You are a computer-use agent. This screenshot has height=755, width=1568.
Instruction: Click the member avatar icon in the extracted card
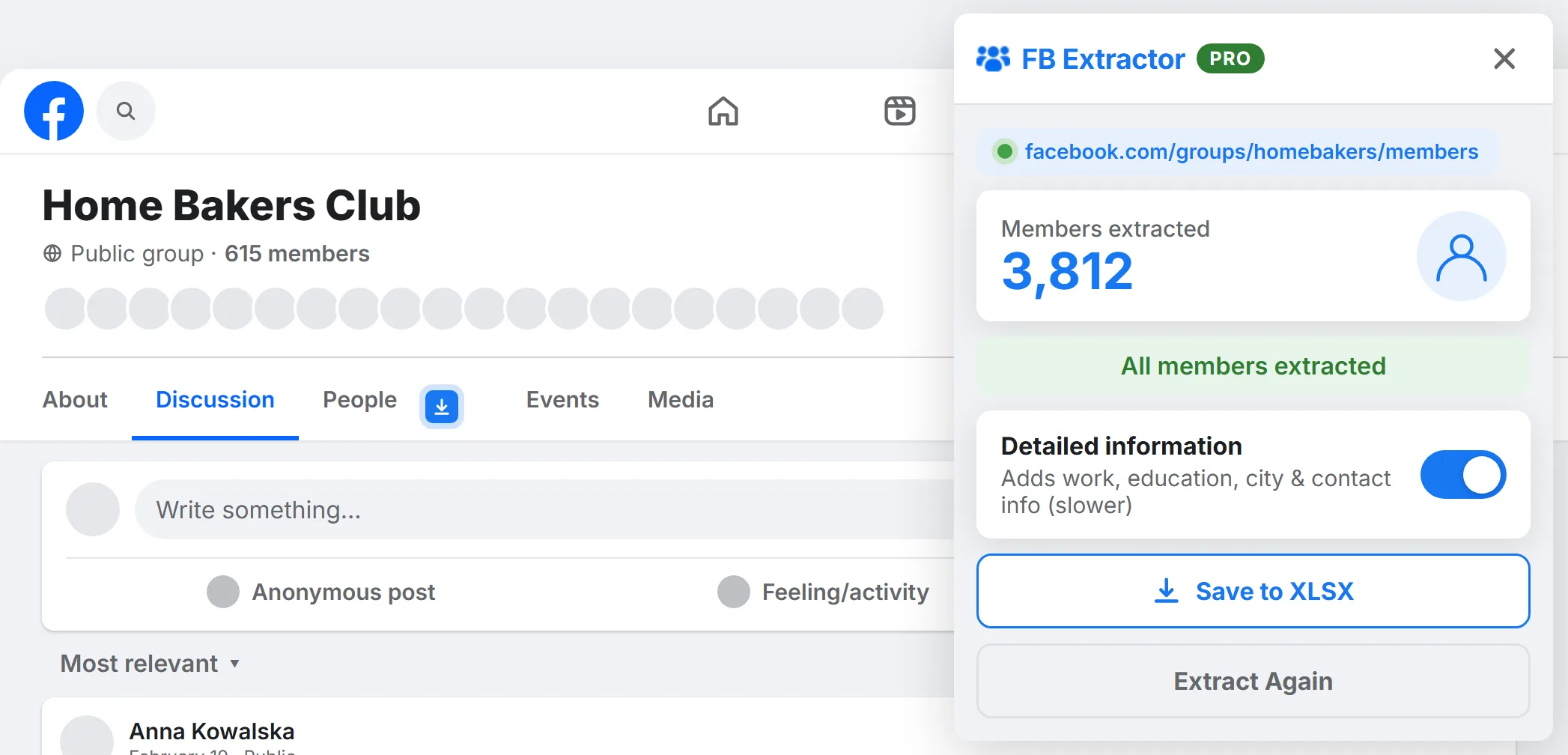[1462, 256]
